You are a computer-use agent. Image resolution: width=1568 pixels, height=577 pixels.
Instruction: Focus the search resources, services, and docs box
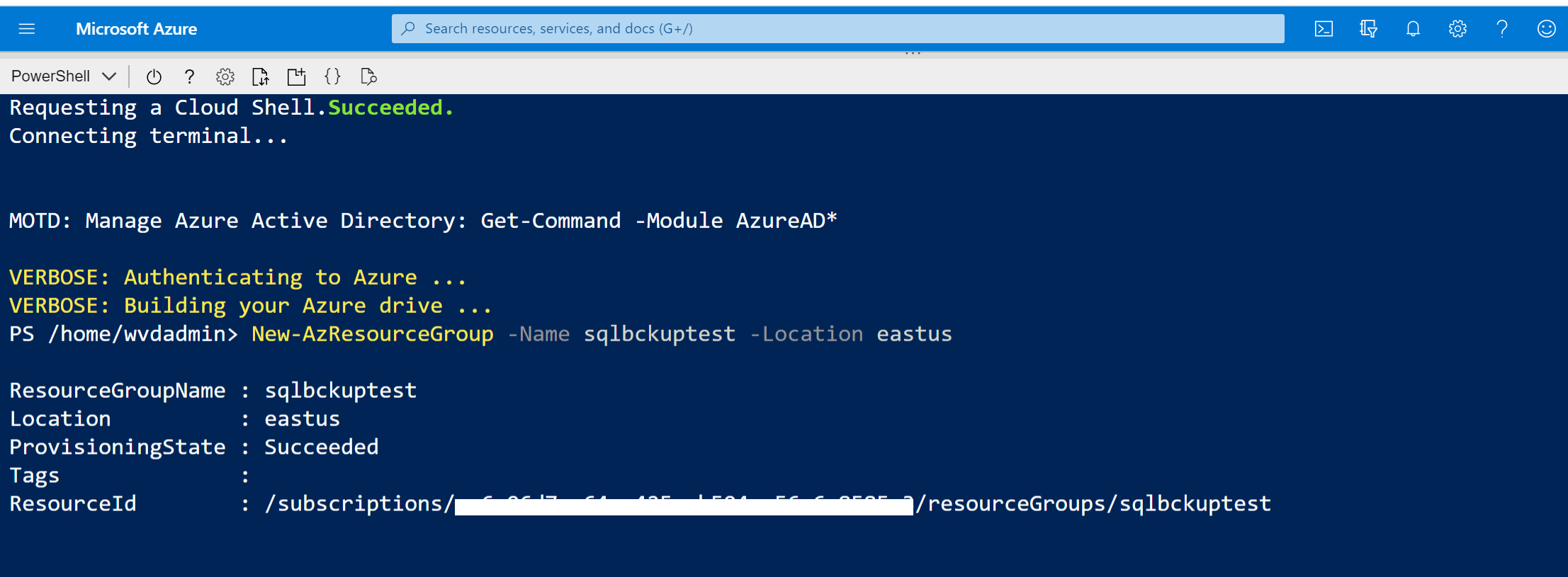pyautogui.click(x=837, y=29)
